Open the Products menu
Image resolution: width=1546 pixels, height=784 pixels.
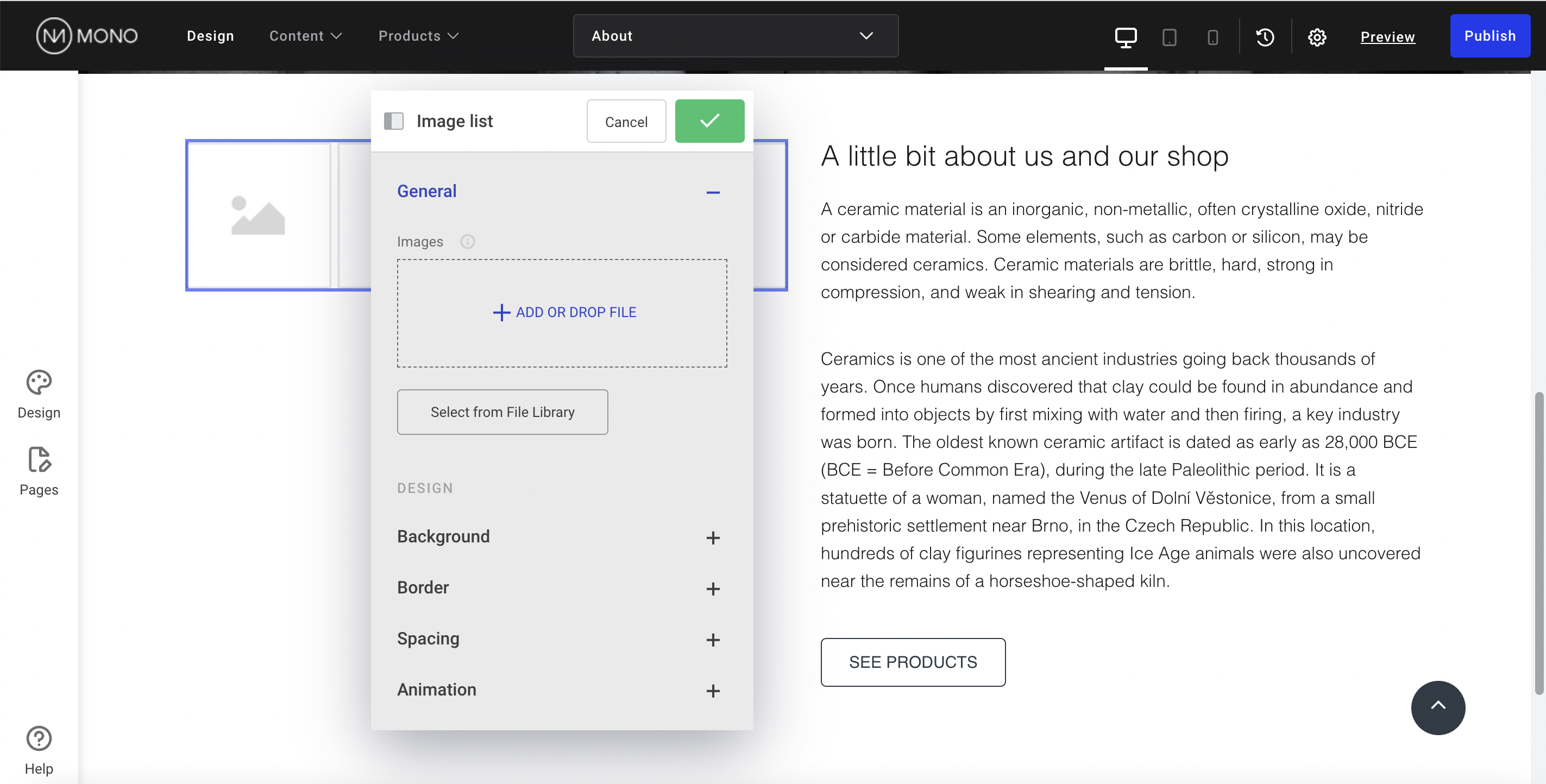coord(418,36)
